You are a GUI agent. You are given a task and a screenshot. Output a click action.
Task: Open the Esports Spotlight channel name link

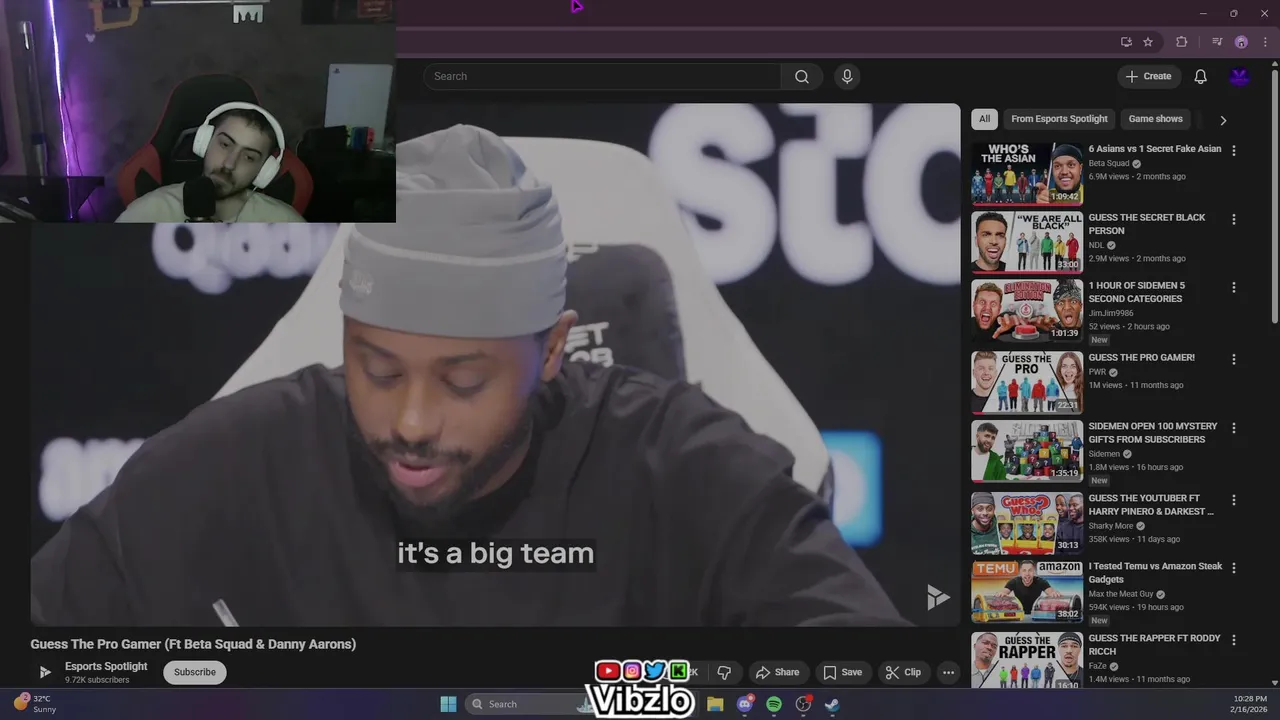point(106,666)
